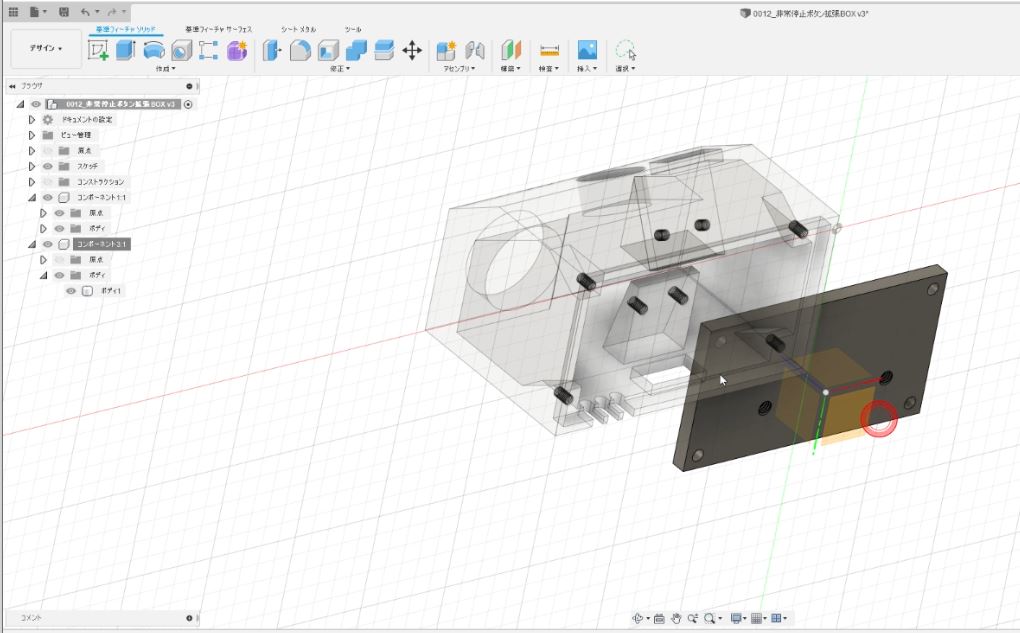This screenshot has width=1020, height=633.
Task: Switch to the サーフェス tab
Action: pyautogui.click(x=218, y=30)
